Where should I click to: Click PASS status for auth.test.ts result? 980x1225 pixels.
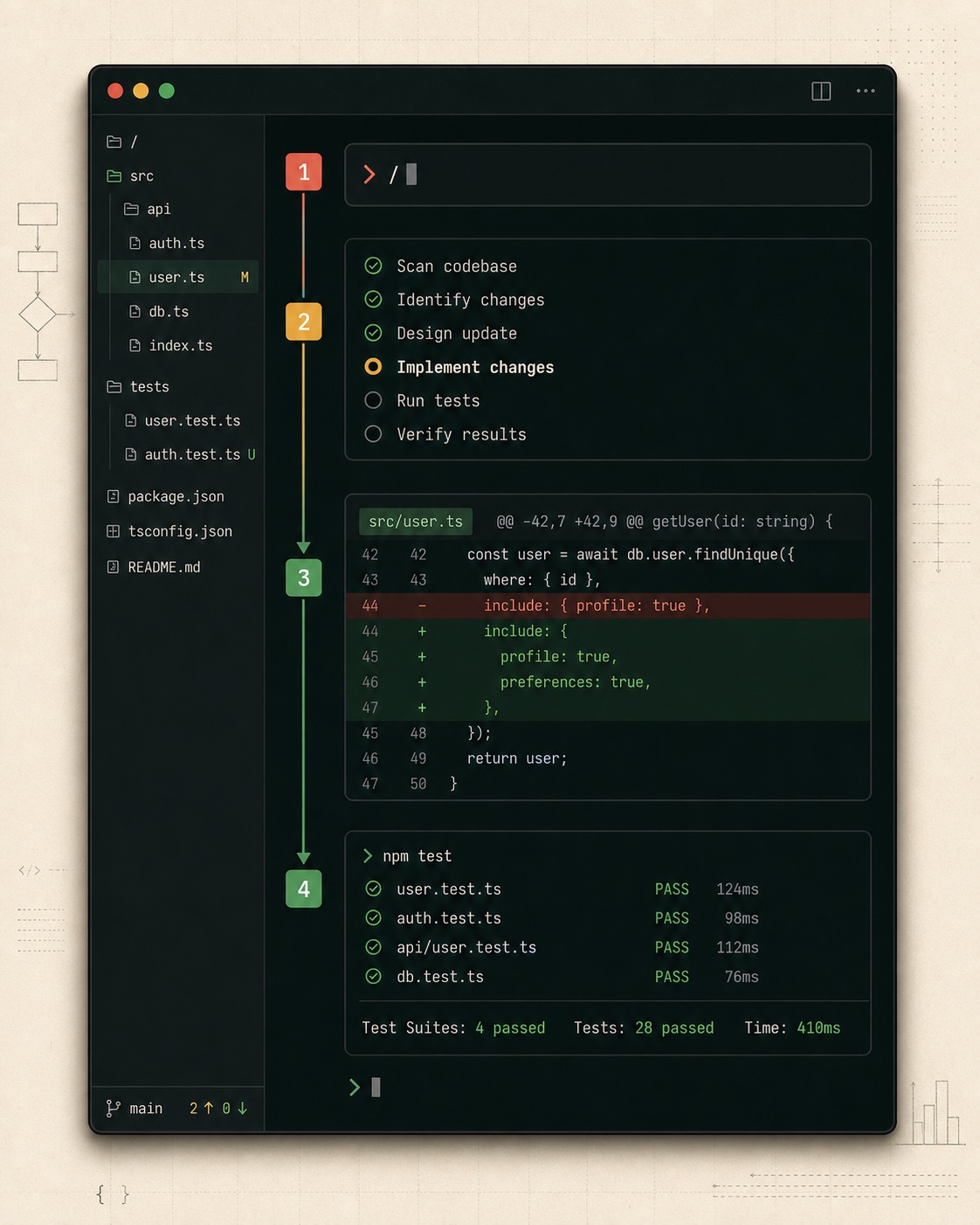[x=672, y=918]
